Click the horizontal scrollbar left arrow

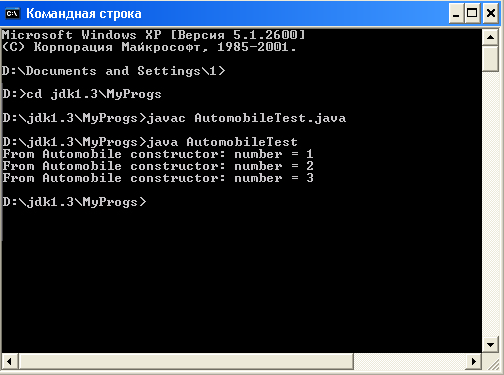point(10,361)
